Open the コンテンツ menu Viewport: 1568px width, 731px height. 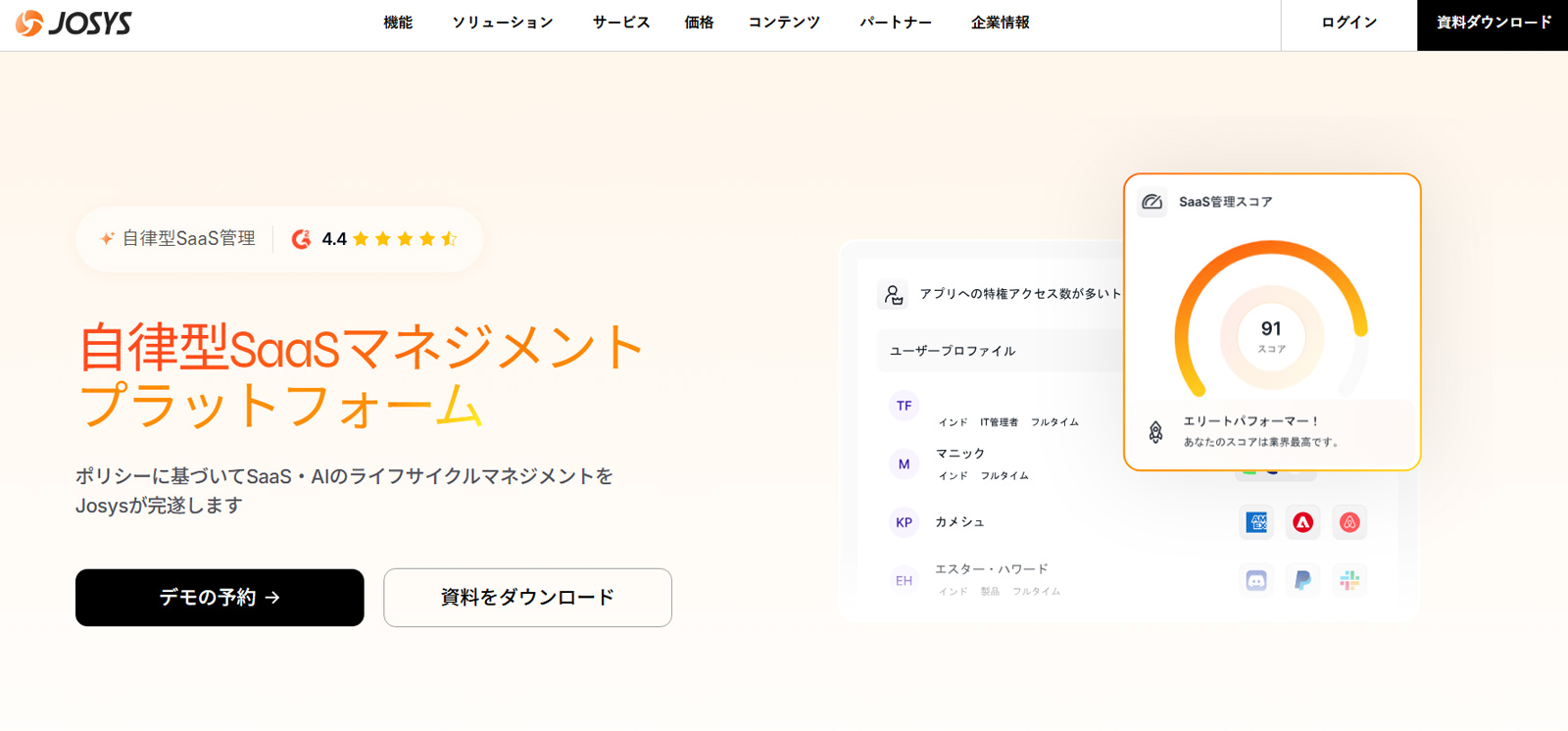(784, 23)
